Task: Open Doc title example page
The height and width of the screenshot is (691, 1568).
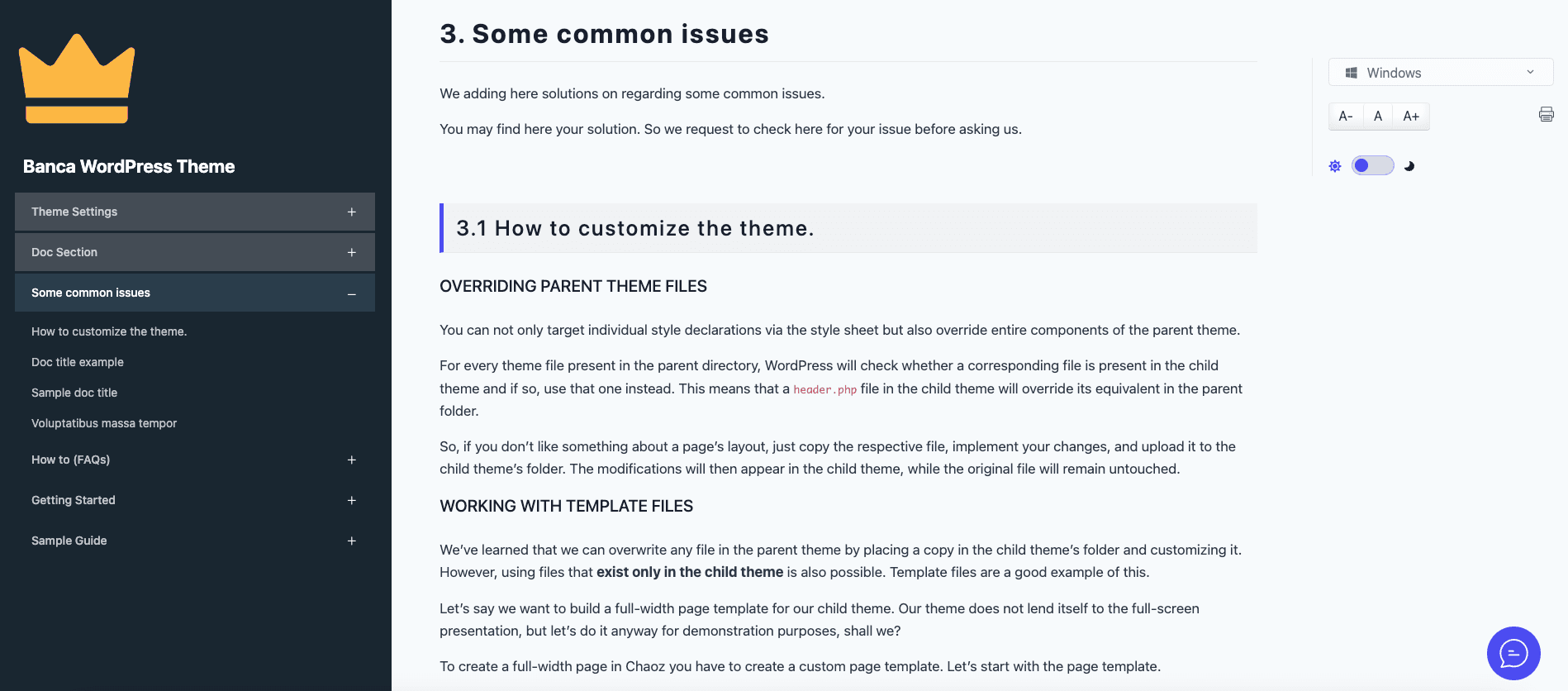Action: click(x=78, y=362)
